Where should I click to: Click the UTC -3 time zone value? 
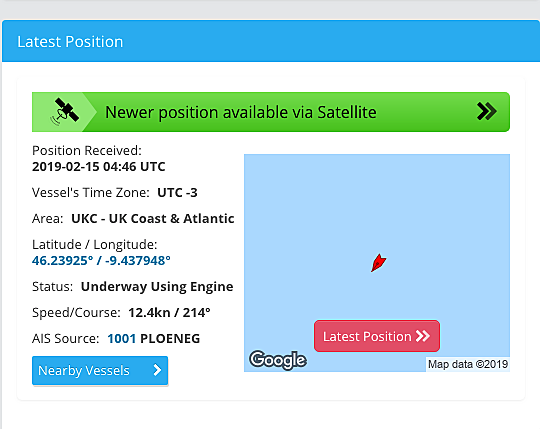177,192
